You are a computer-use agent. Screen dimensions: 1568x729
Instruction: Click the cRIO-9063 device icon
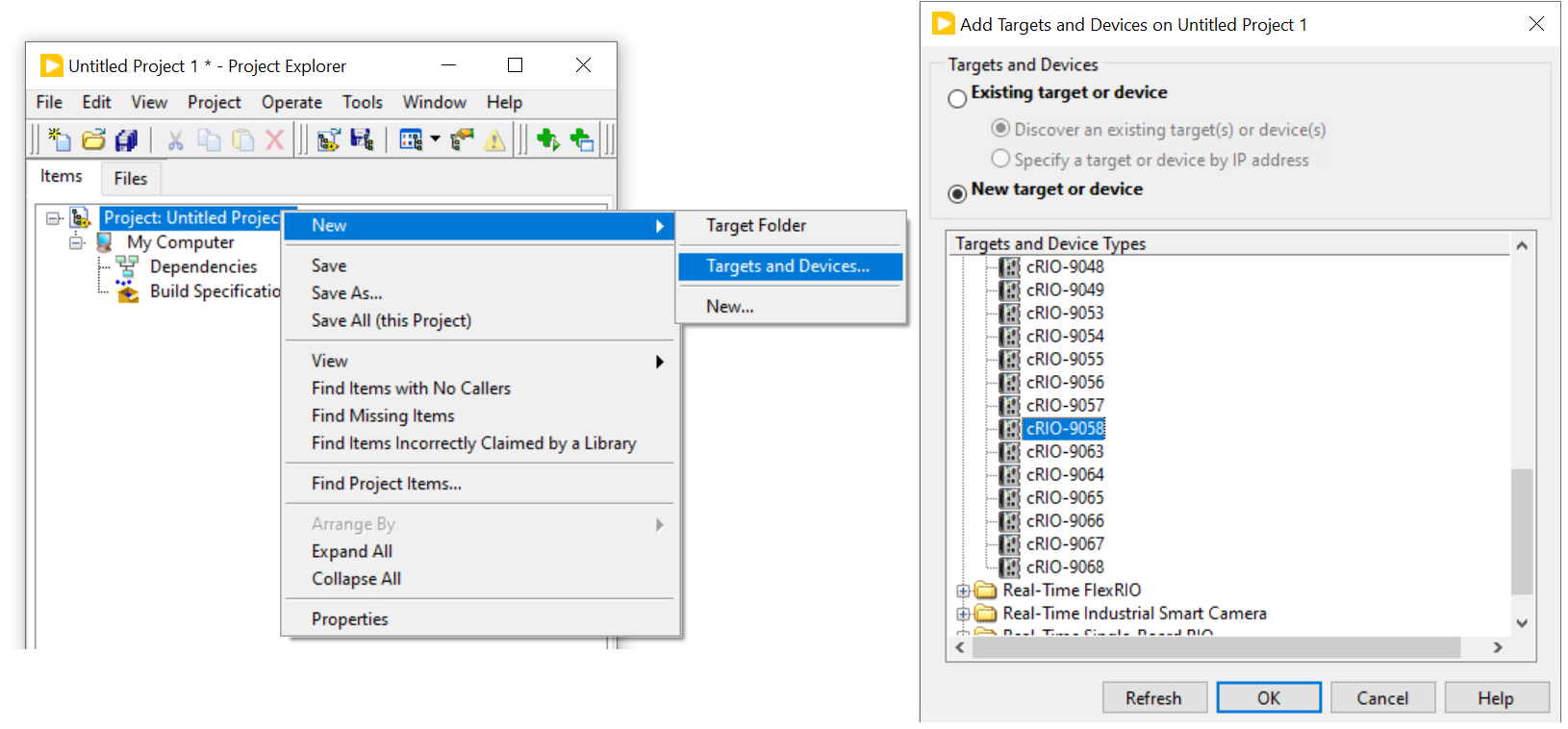tap(1009, 452)
